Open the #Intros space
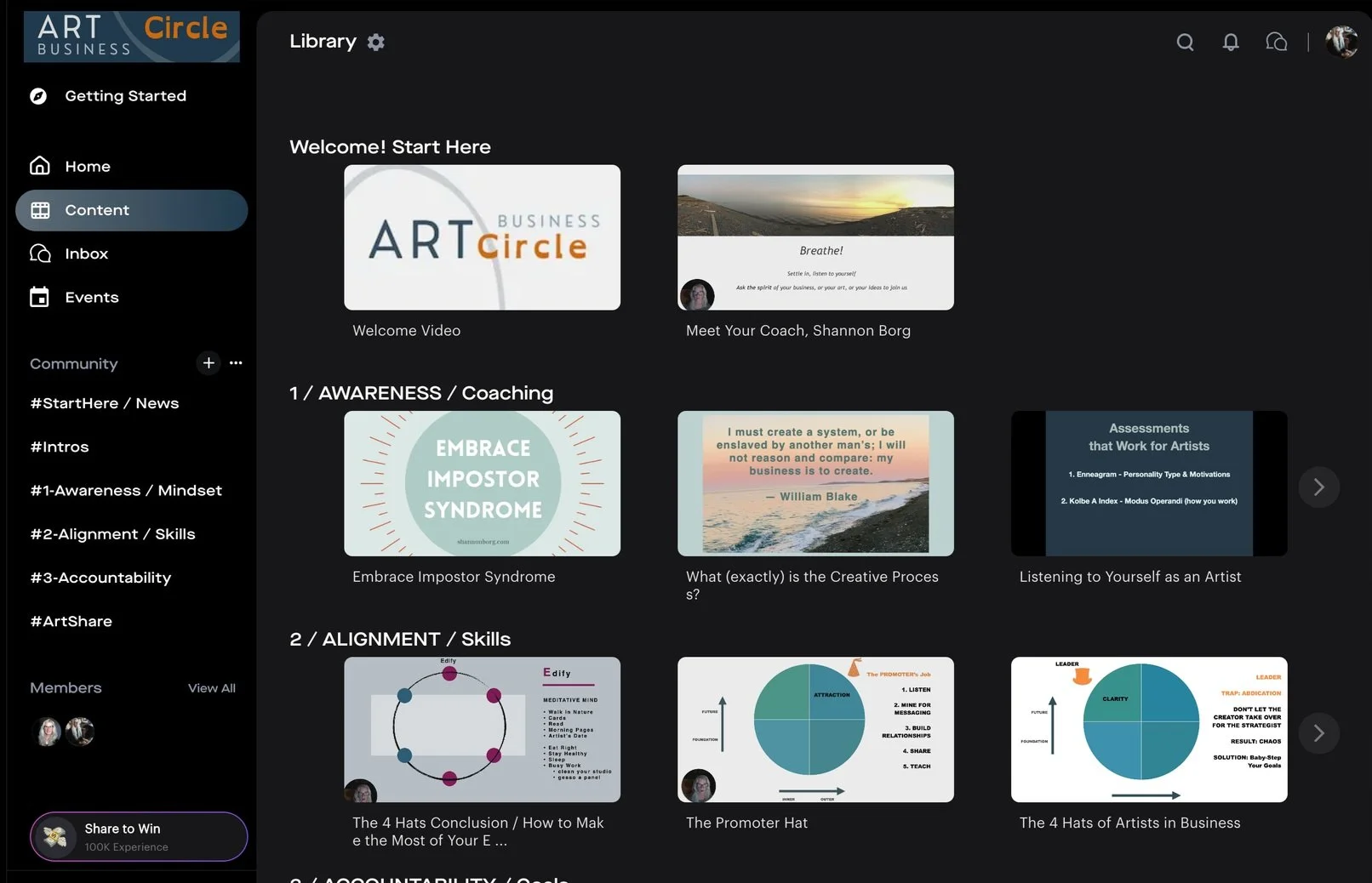Image resolution: width=1372 pixels, height=883 pixels. coord(60,447)
